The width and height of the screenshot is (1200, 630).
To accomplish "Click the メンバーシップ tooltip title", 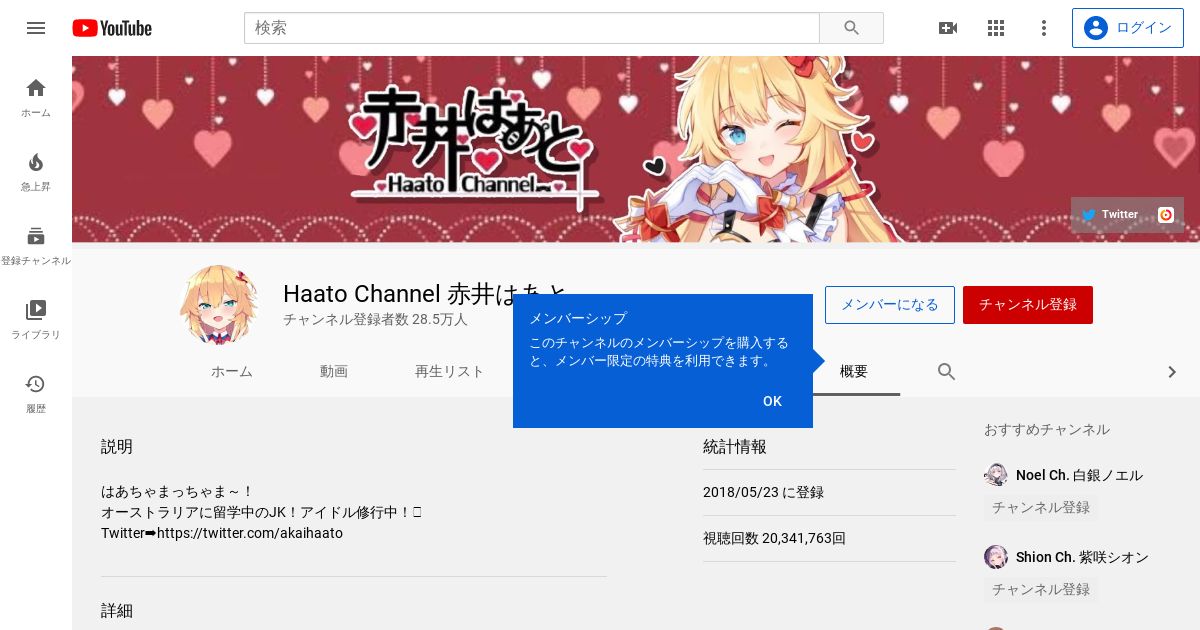I will click(578, 318).
